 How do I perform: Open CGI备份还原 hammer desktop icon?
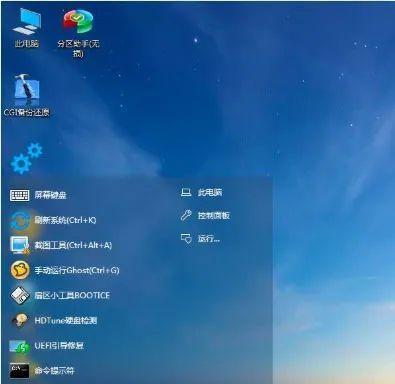pyautogui.click(x=27, y=96)
